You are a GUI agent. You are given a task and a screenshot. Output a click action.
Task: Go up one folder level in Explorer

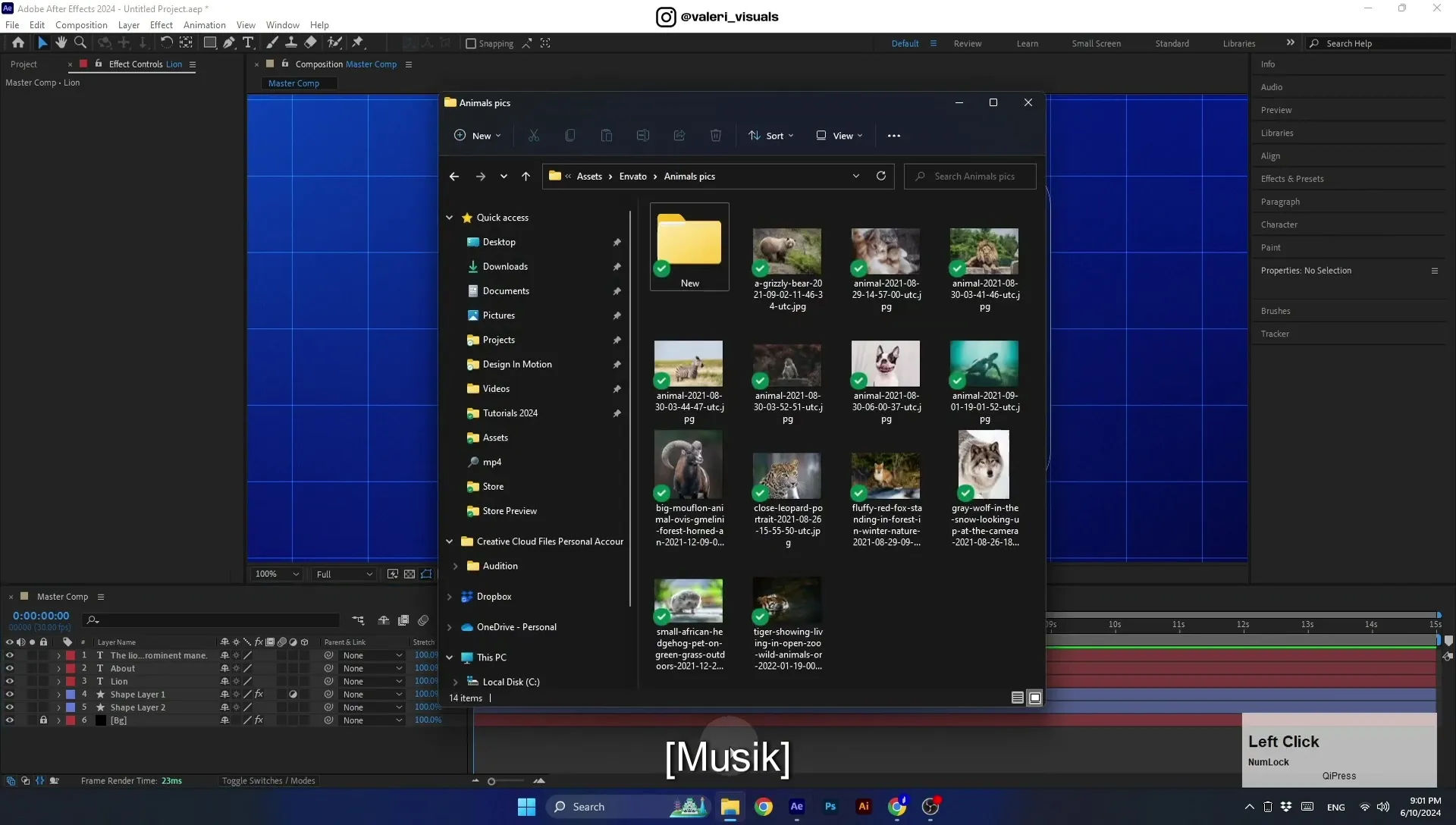tap(526, 176)
